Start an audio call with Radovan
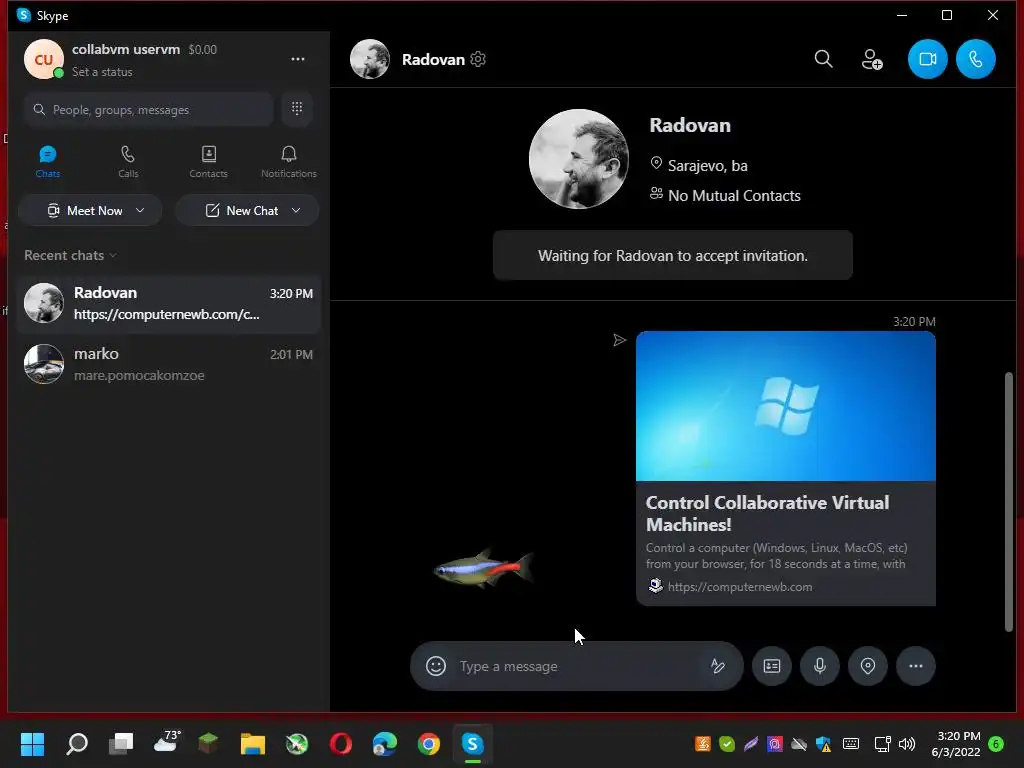 tap(976, 59)
